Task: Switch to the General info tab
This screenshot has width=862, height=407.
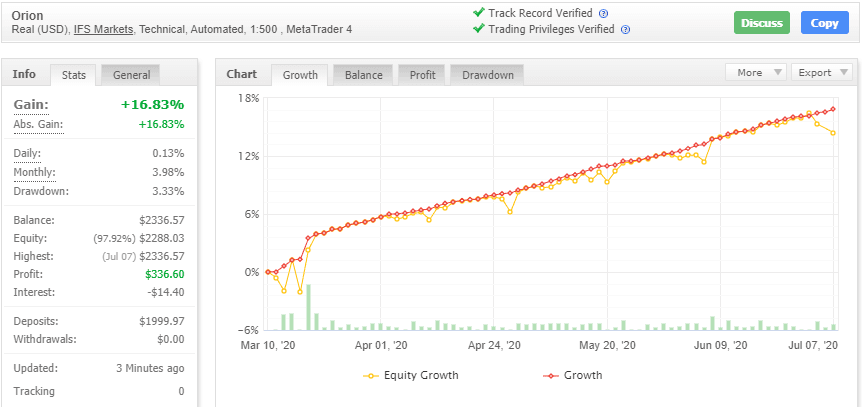Action: pyautogui.click(x=131, y=75)
